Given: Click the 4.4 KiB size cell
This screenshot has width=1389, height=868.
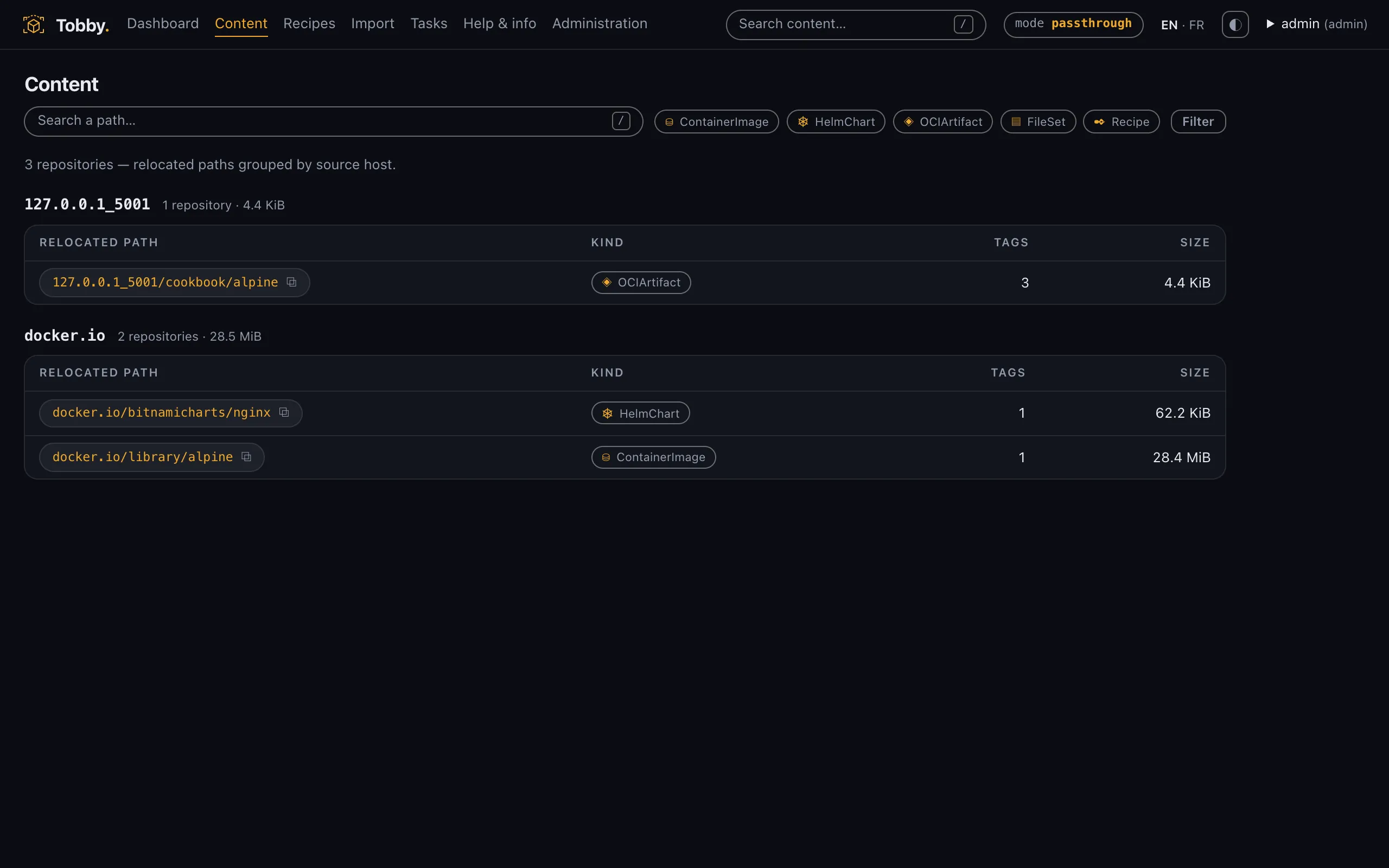Looking at the screenshot, I should [x=1187, y=283].
